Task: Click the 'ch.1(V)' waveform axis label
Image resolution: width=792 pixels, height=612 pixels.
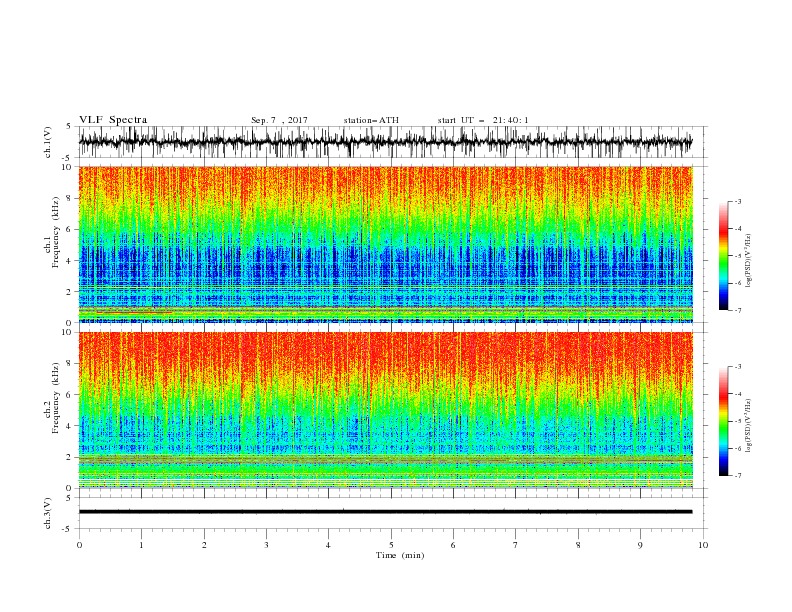Action: 48,142
